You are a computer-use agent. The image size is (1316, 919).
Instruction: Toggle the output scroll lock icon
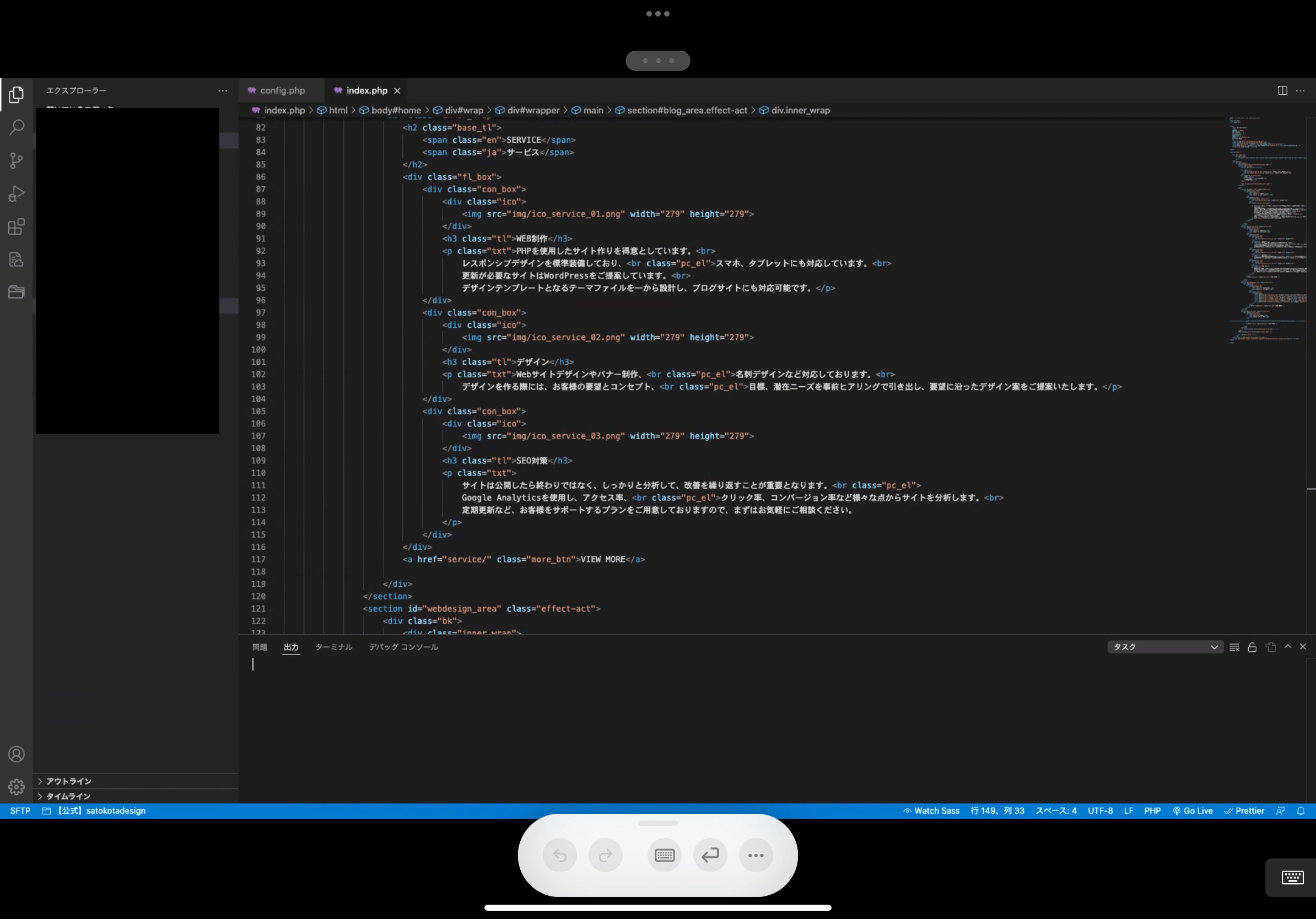(x=1253, y=647)
